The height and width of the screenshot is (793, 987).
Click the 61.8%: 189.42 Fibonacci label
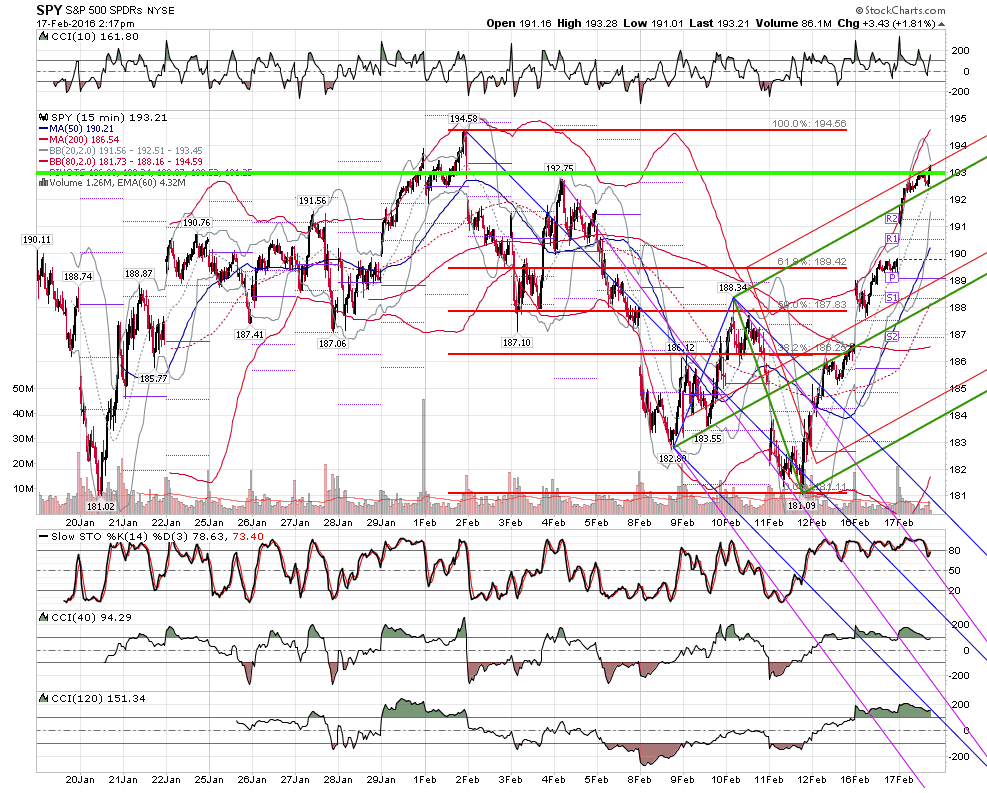pos(812,261)
